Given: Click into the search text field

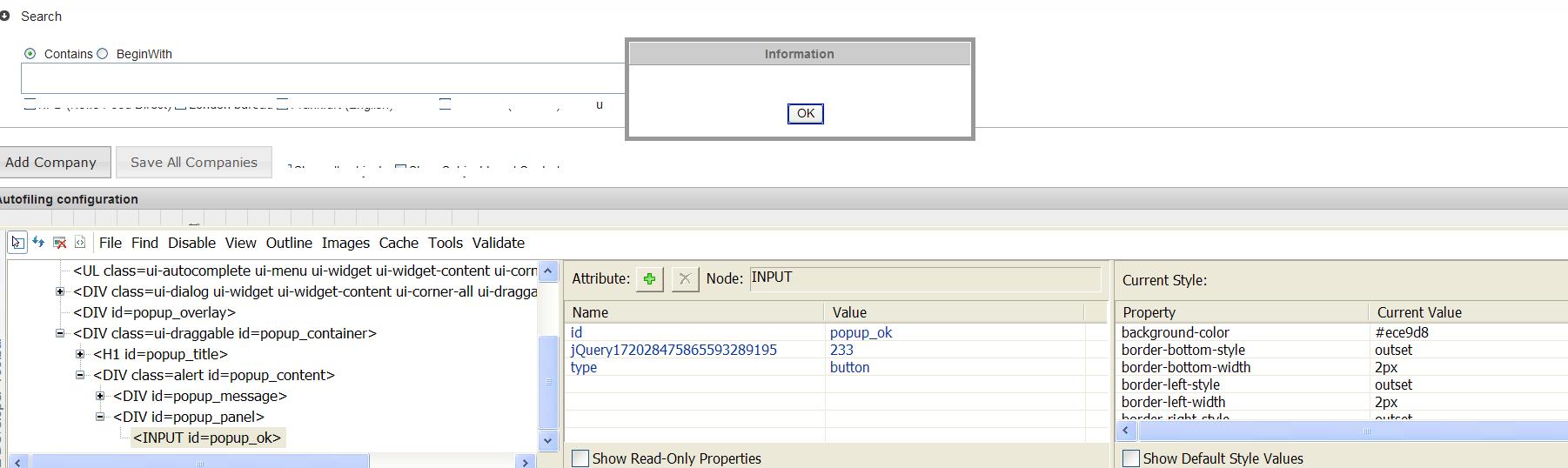Looking at the screenshot, I should tap(322, 78).
